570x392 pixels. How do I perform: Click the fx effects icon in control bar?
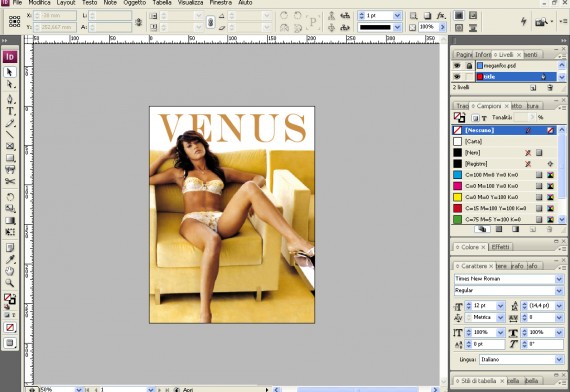click(x=441, y=15)
